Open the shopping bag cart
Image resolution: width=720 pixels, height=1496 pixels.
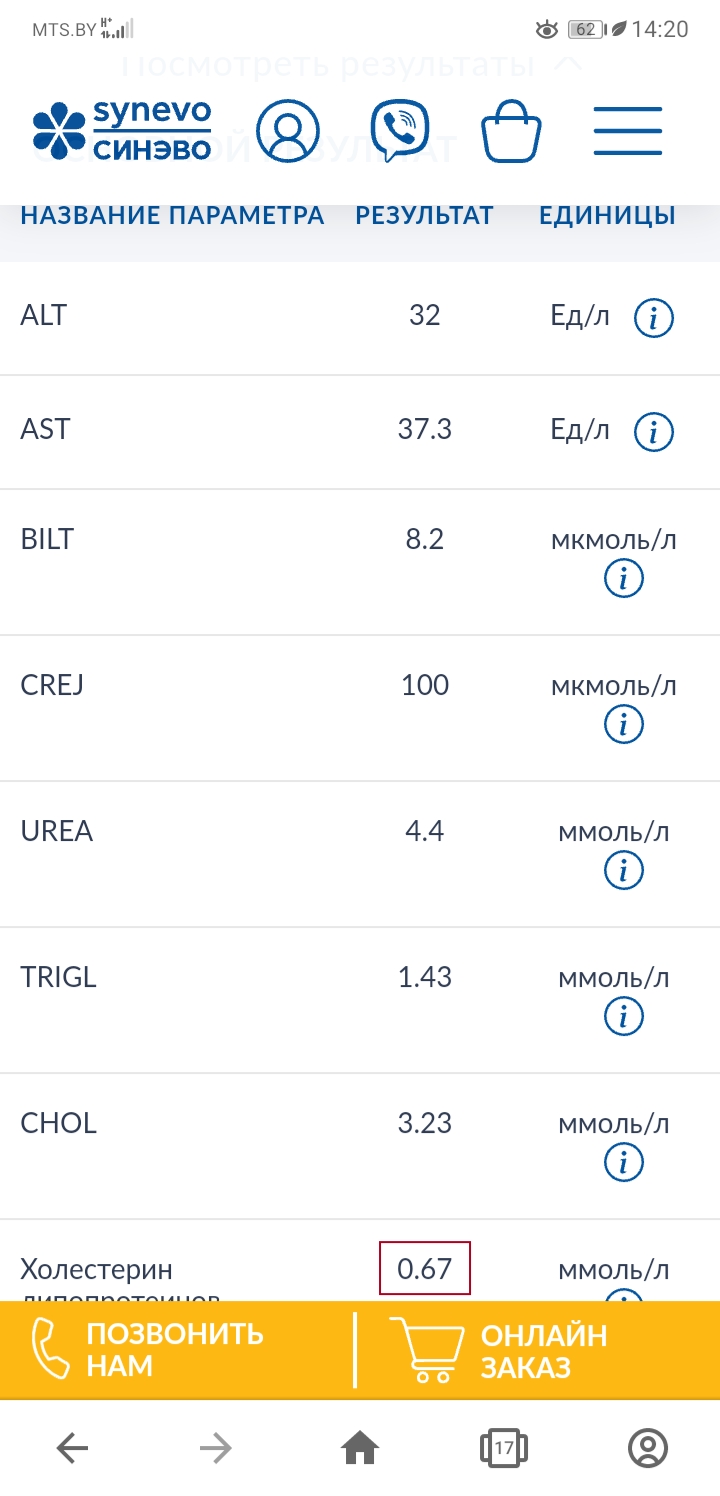[511, 133]
